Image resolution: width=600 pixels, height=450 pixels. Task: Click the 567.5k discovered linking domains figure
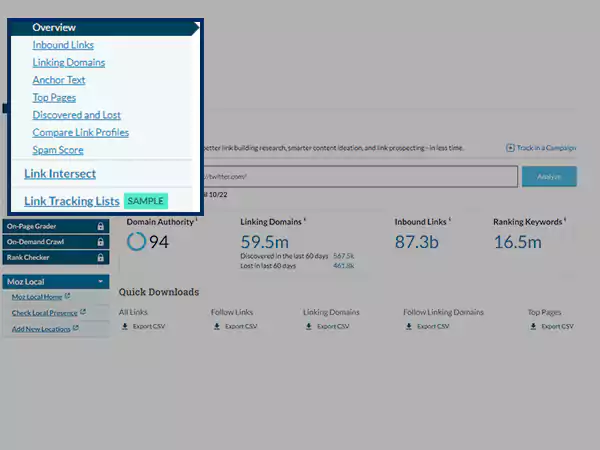pyautogui.click(x=345, y=255)
